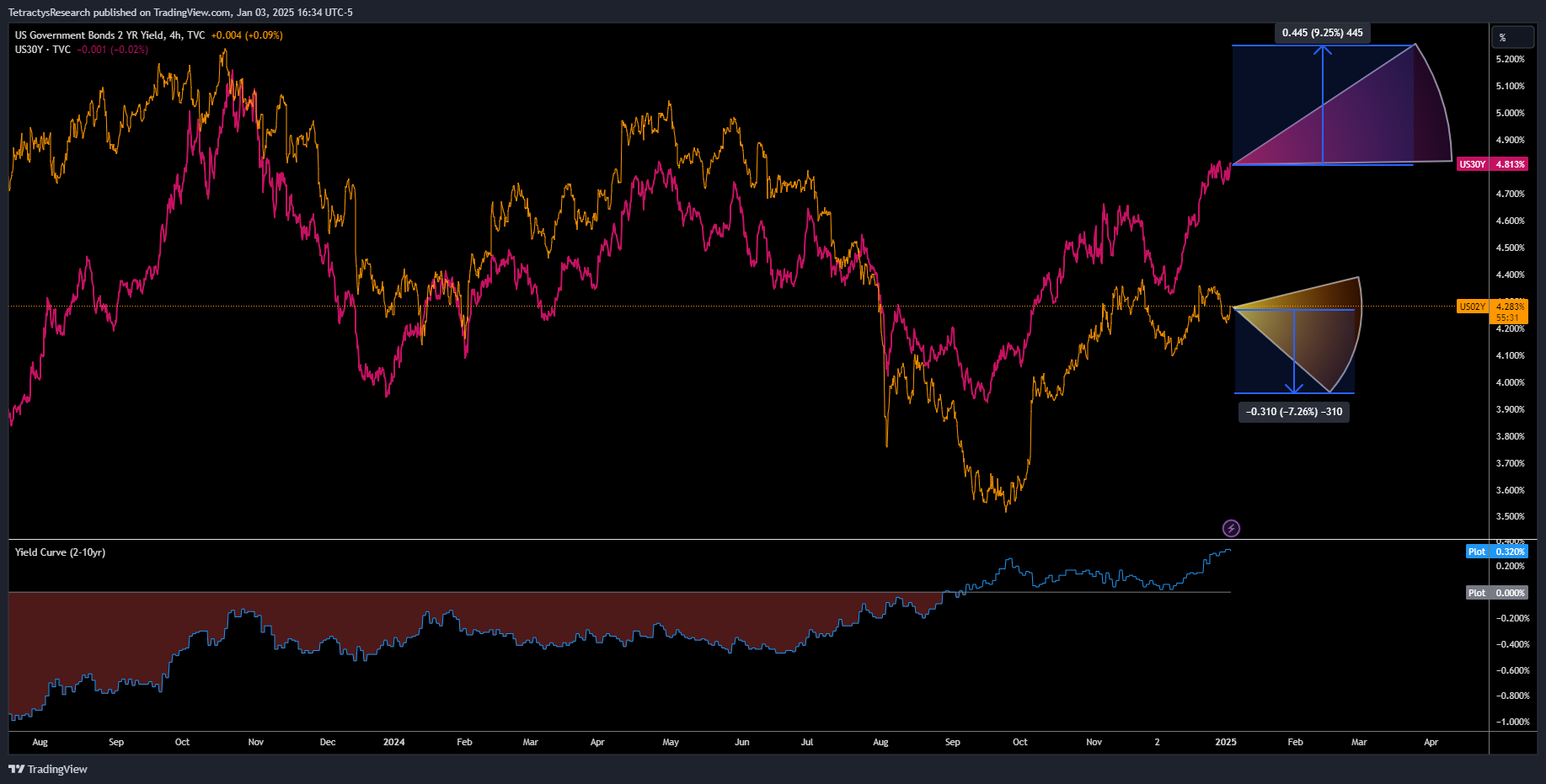Select the US02Y 4.283% price label

click(1492, 312)
